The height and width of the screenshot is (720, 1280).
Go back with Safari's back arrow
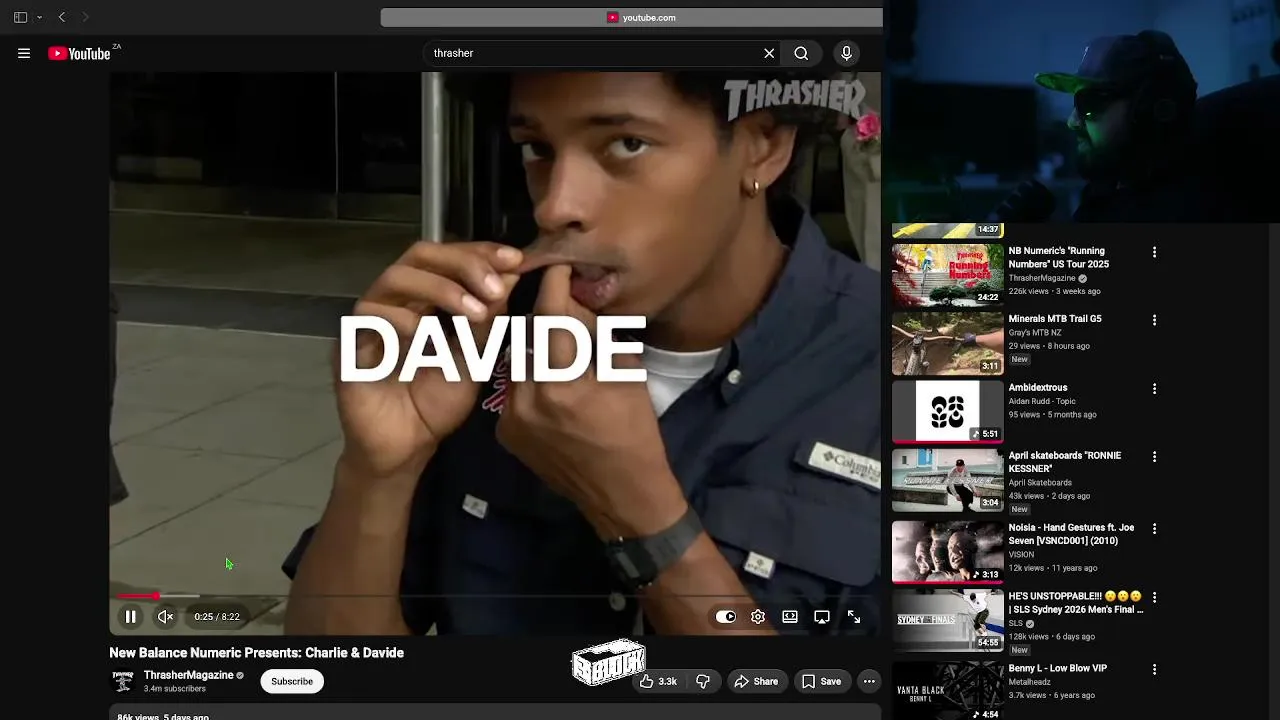[x=62, y=17]
